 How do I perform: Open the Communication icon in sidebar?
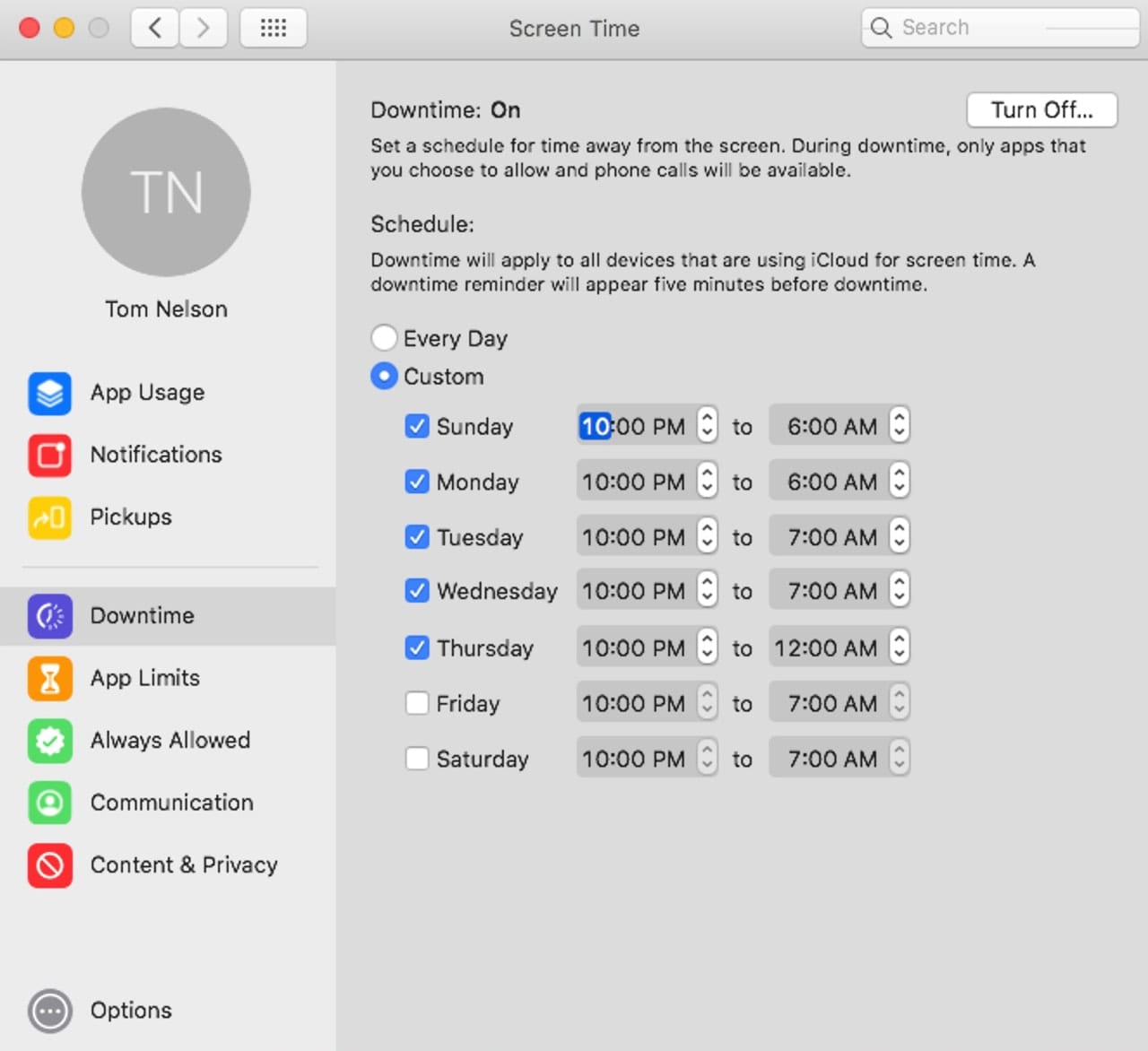pos(49,803)
